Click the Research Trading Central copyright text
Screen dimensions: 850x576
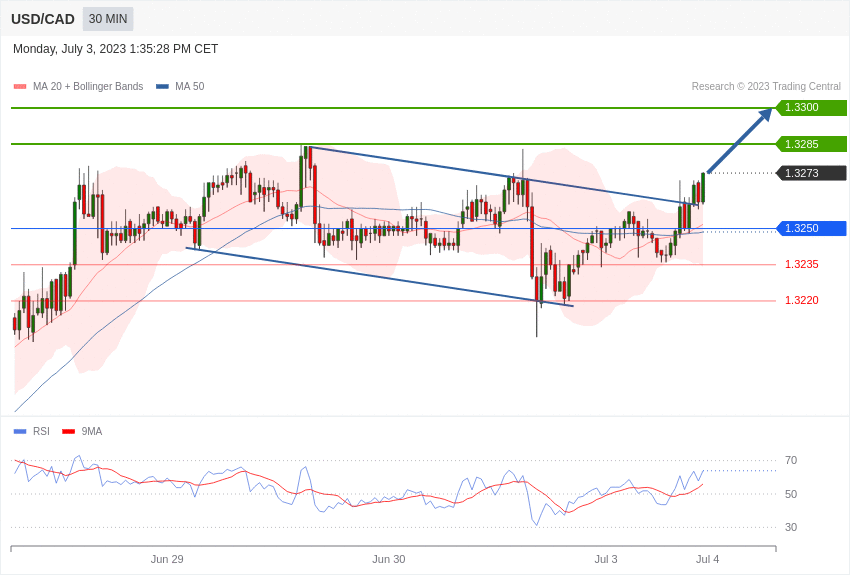pyautogui.click(x=766, y=87)
